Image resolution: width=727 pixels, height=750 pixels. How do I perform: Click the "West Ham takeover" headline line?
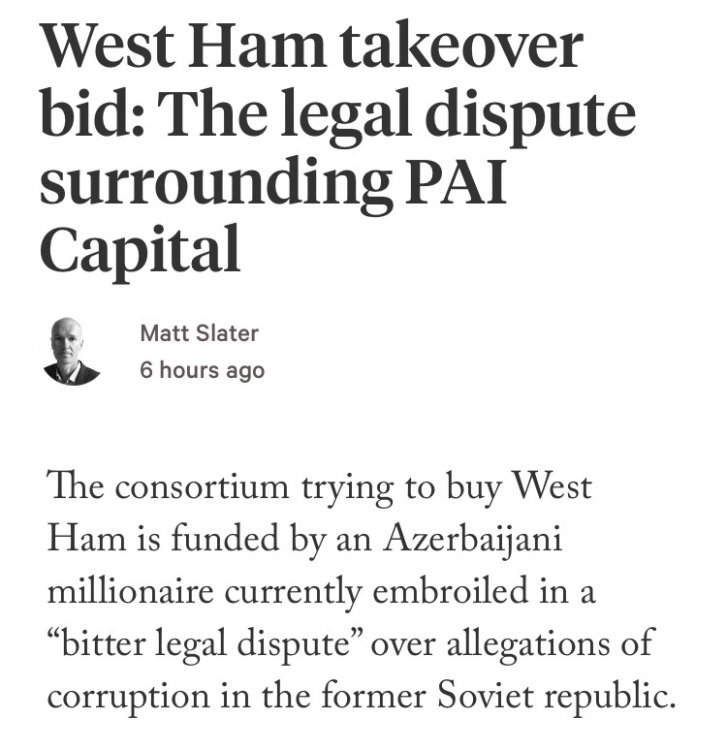point(312,50)
